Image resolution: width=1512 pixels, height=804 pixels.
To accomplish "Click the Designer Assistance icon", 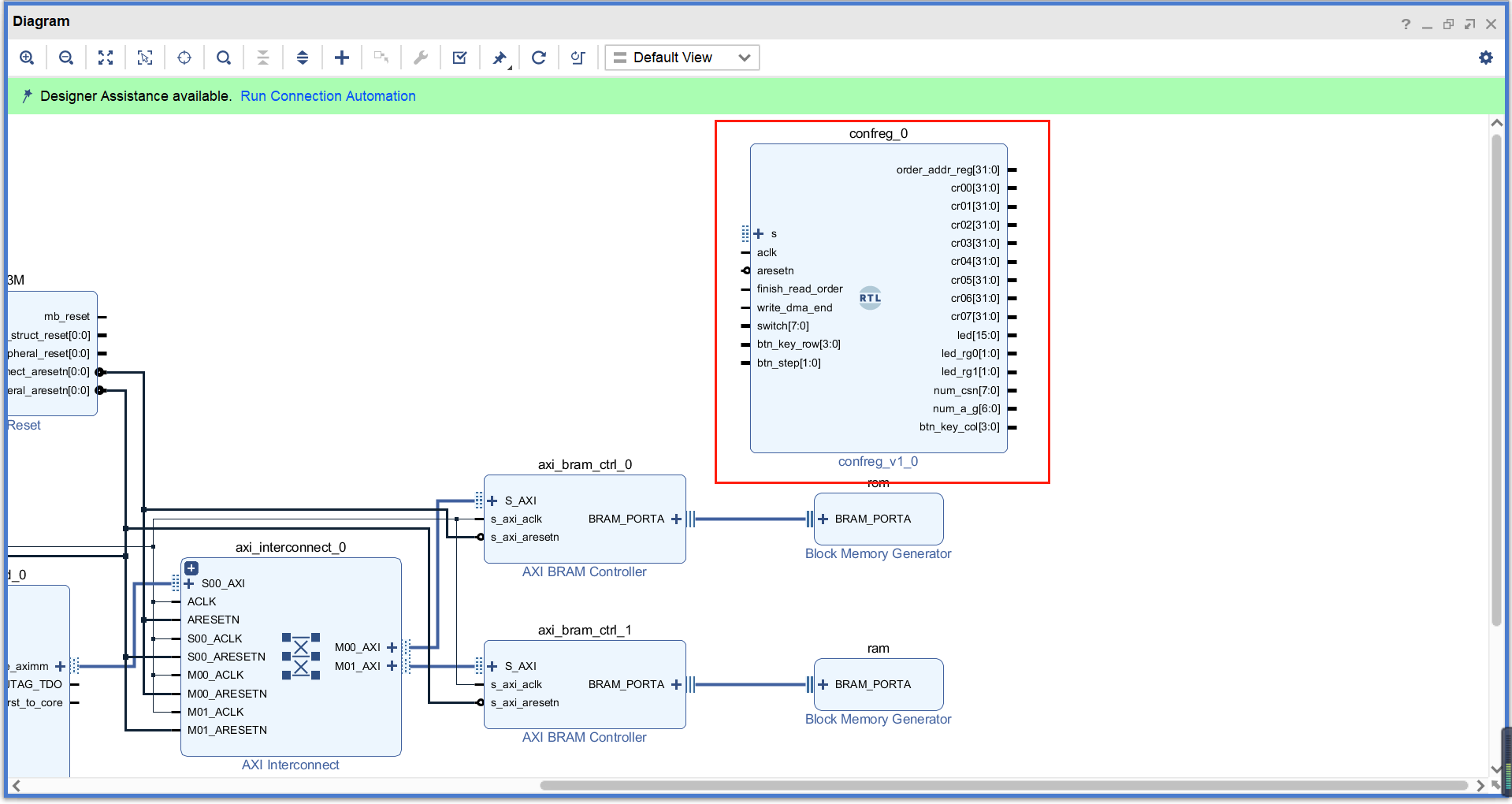I will pos(27,96).
